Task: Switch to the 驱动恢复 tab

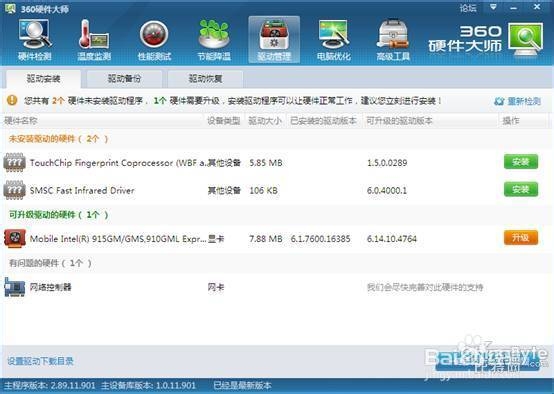Action: (205, 78)
